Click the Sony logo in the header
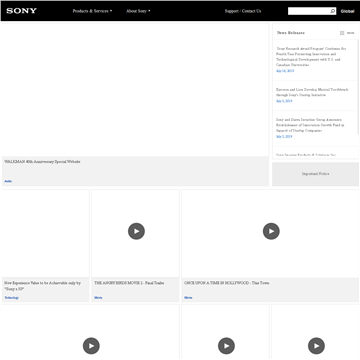The width and height of the screenshot is (360, 360). click(x=21, y=11)
